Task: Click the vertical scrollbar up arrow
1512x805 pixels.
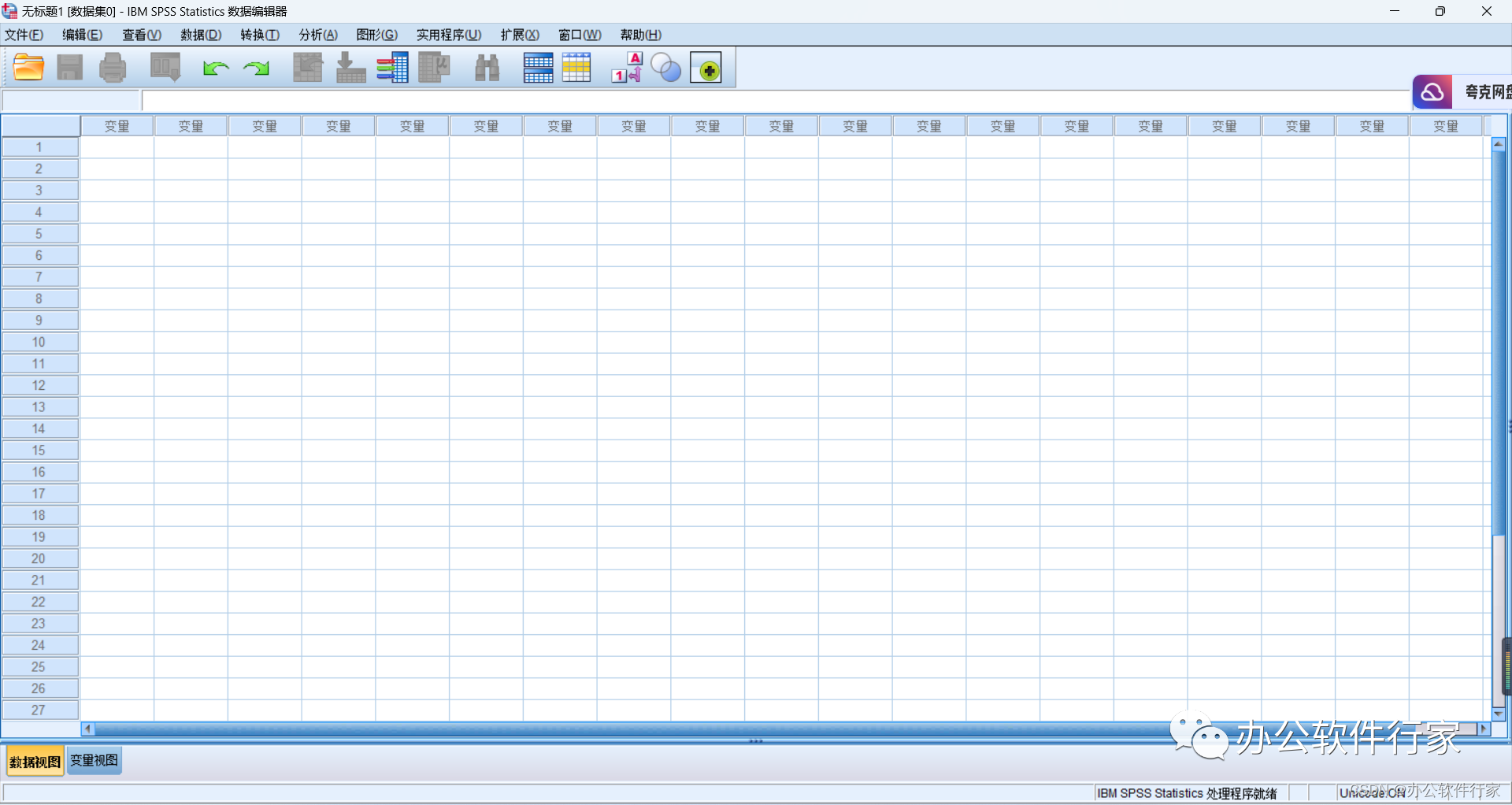Action: click(x=1499, y=144)
